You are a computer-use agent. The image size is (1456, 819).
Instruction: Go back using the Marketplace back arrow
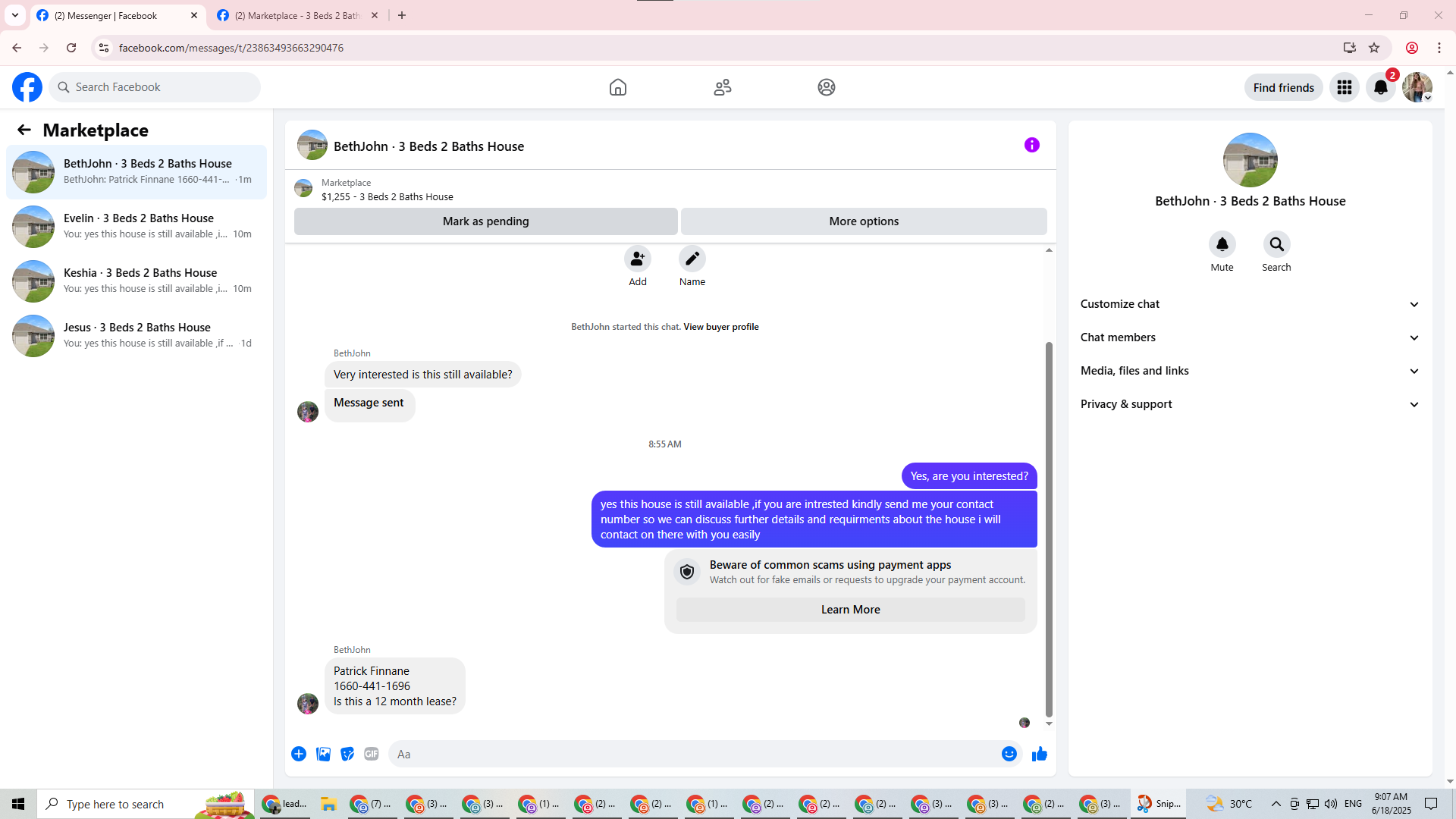24,130
